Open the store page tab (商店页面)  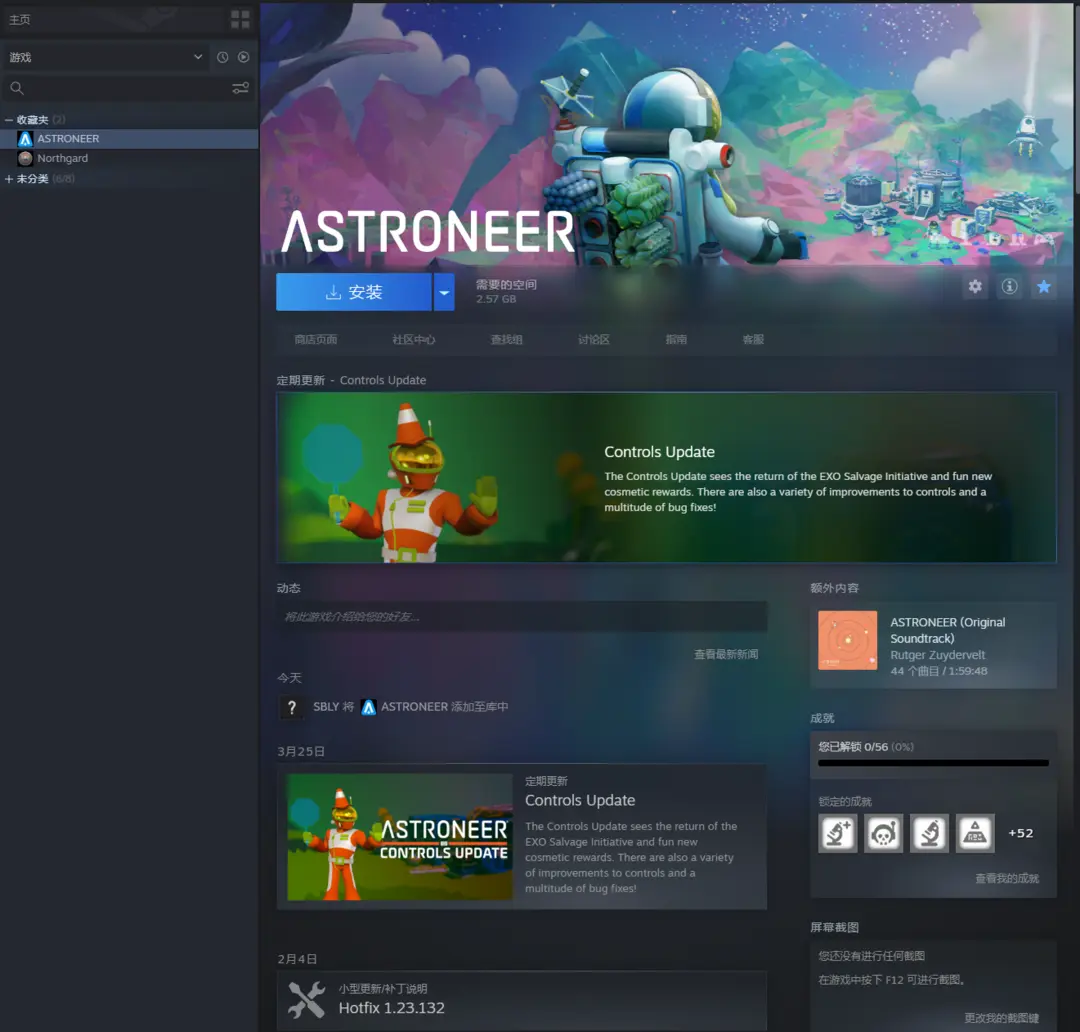point(316,340)
